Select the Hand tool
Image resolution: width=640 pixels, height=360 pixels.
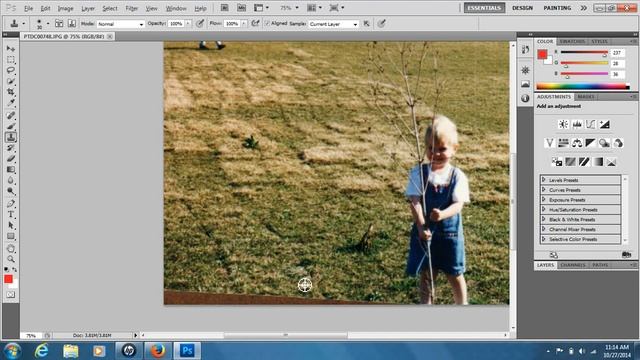pyautogui.click(x=11, y=249)
